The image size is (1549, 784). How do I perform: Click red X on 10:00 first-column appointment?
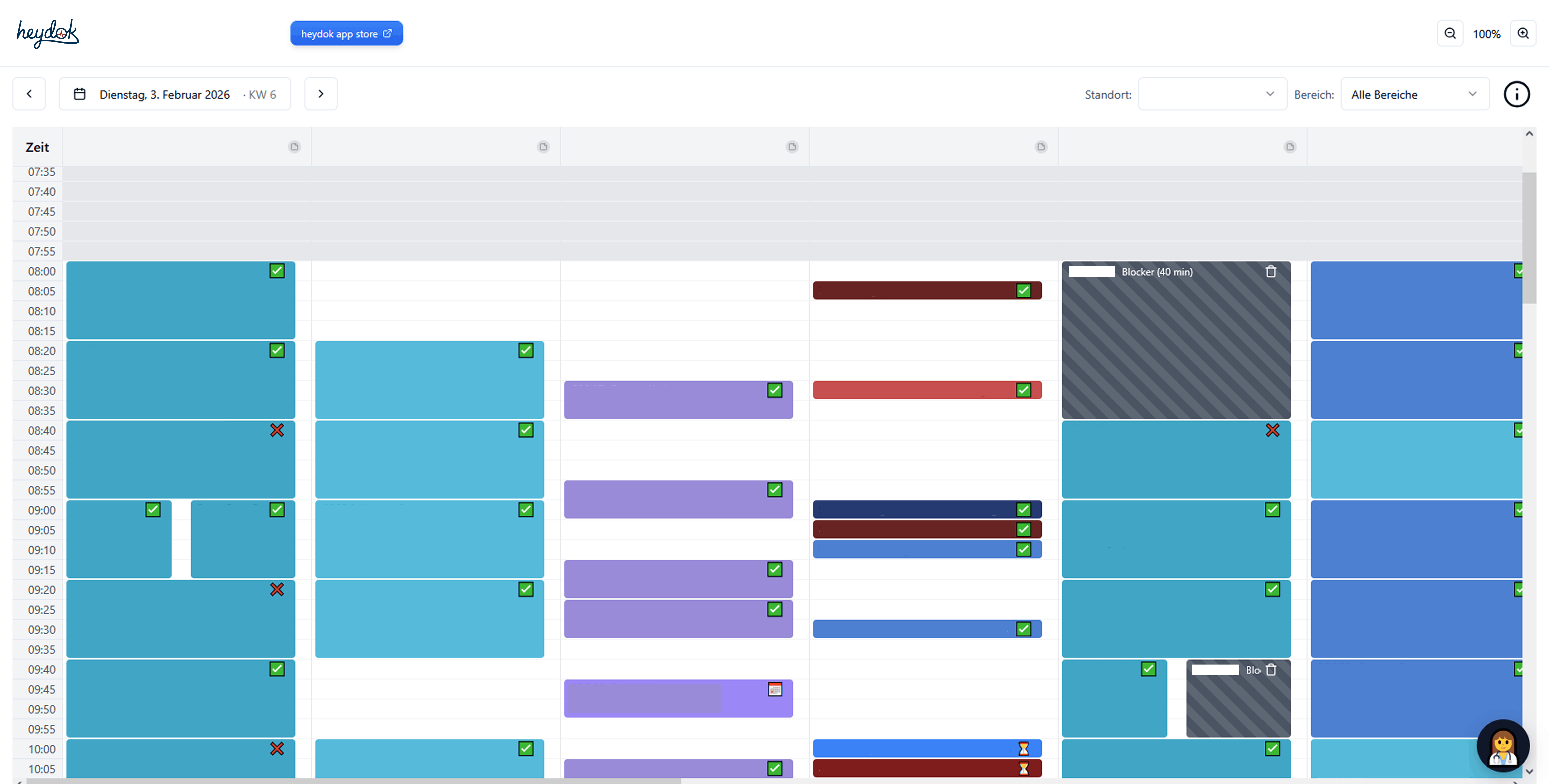click(x=277, y=749)
